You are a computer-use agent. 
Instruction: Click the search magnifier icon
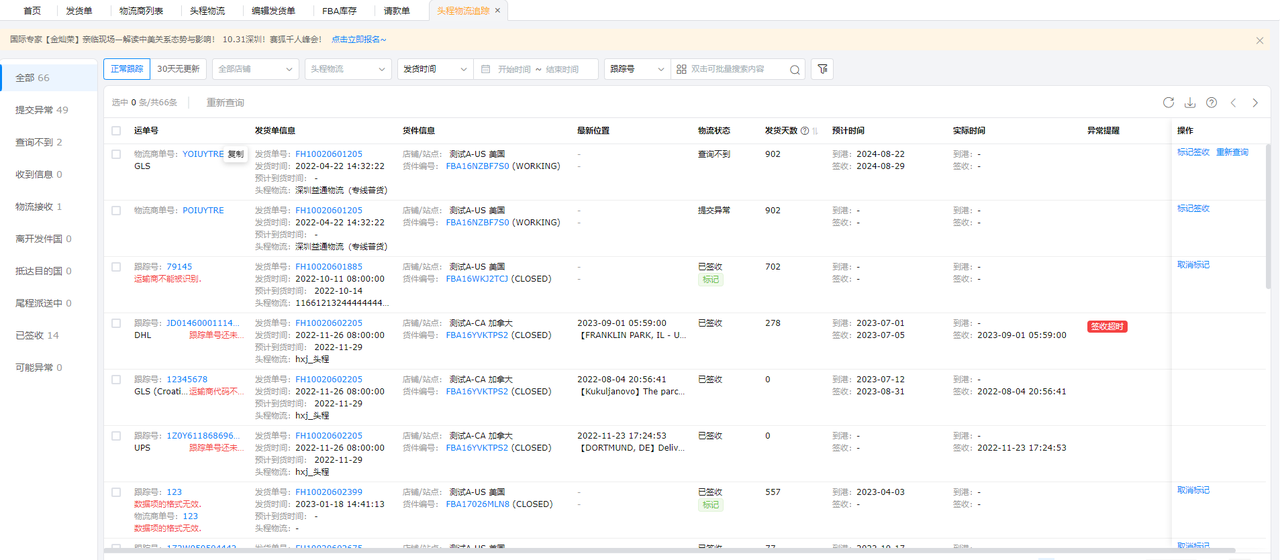[795, 70]
